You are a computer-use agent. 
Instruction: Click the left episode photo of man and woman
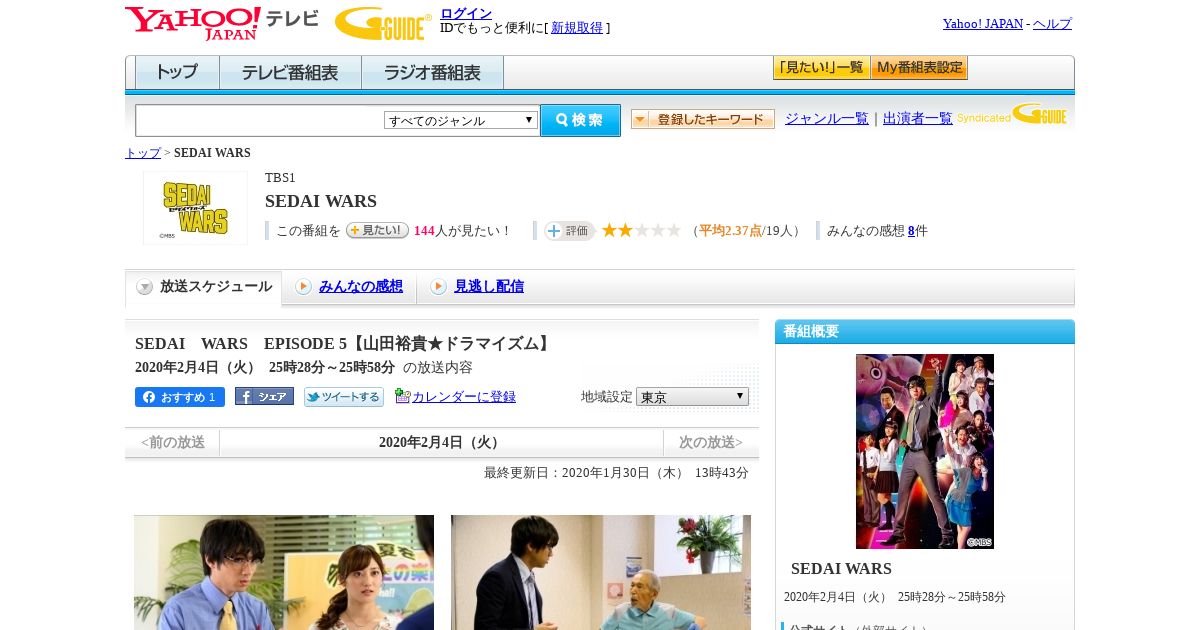284,572
